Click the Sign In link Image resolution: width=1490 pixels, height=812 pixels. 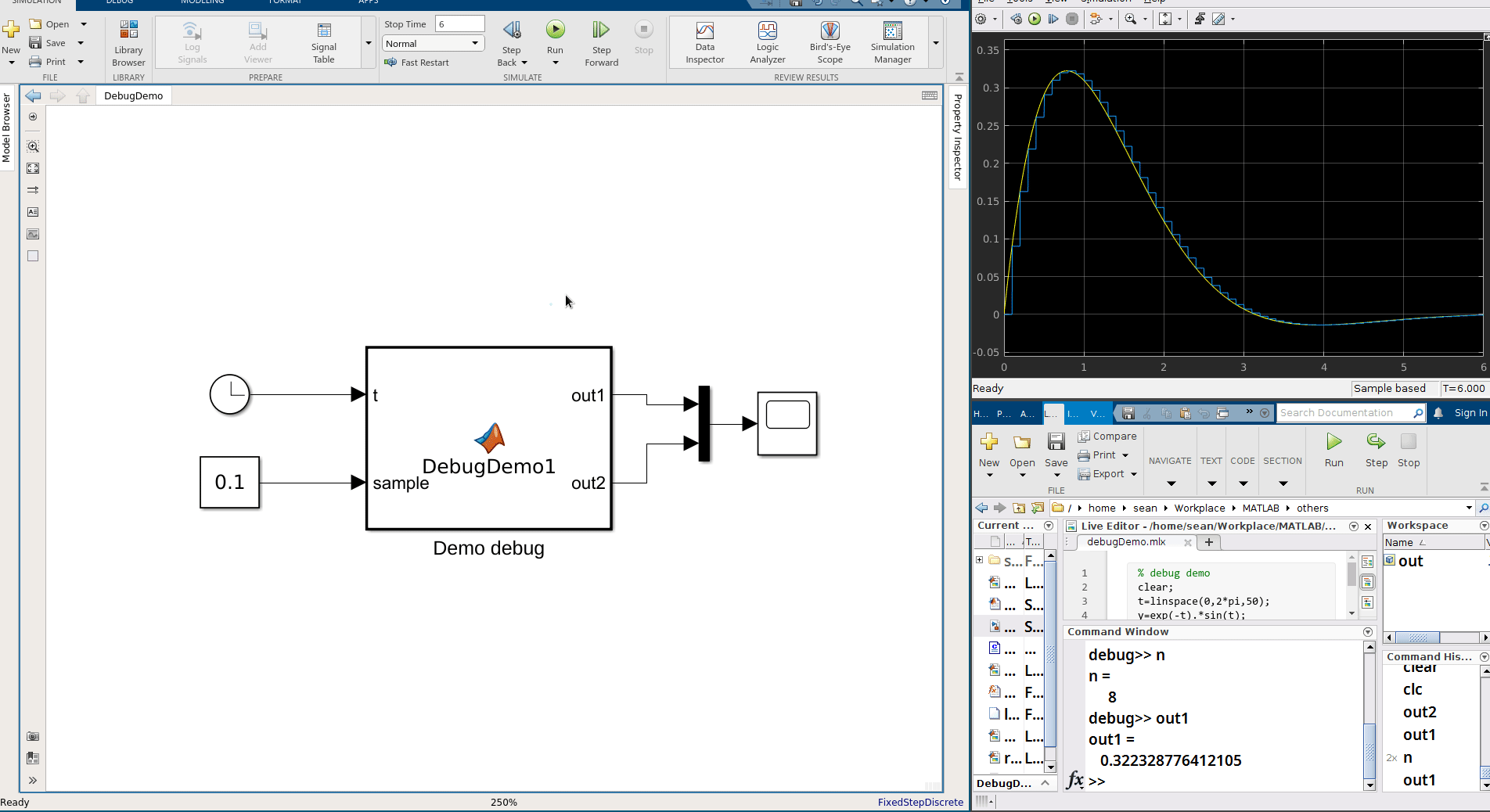click(x=1469, y=412)
